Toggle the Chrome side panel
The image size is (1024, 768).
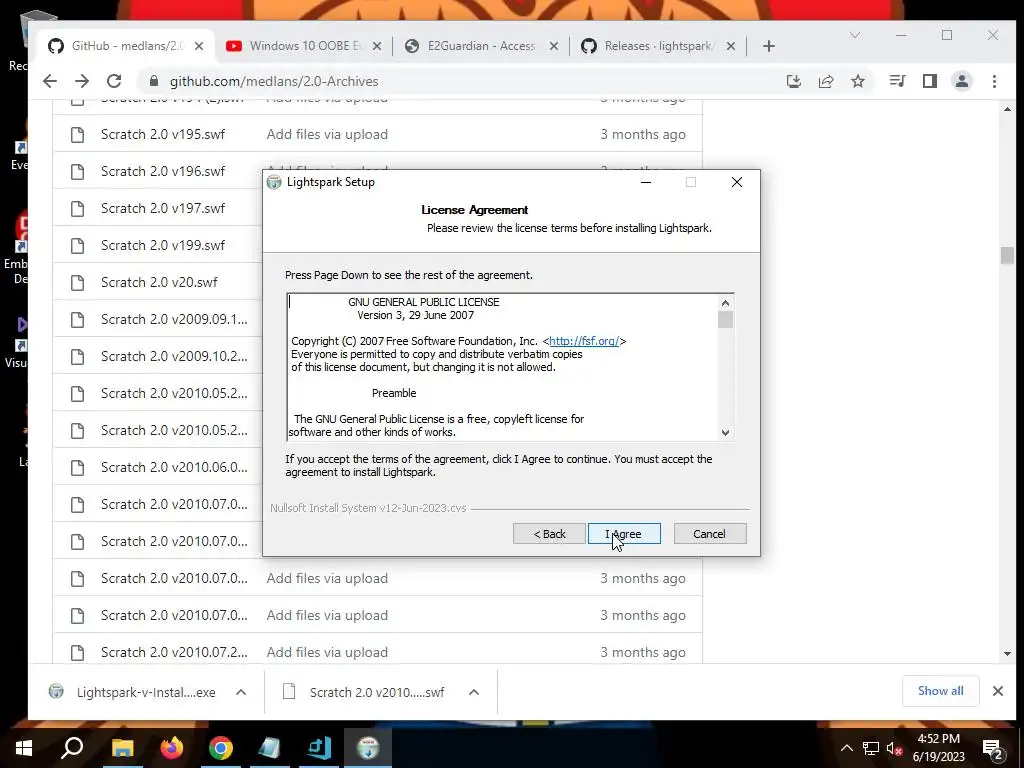(930, 81)
